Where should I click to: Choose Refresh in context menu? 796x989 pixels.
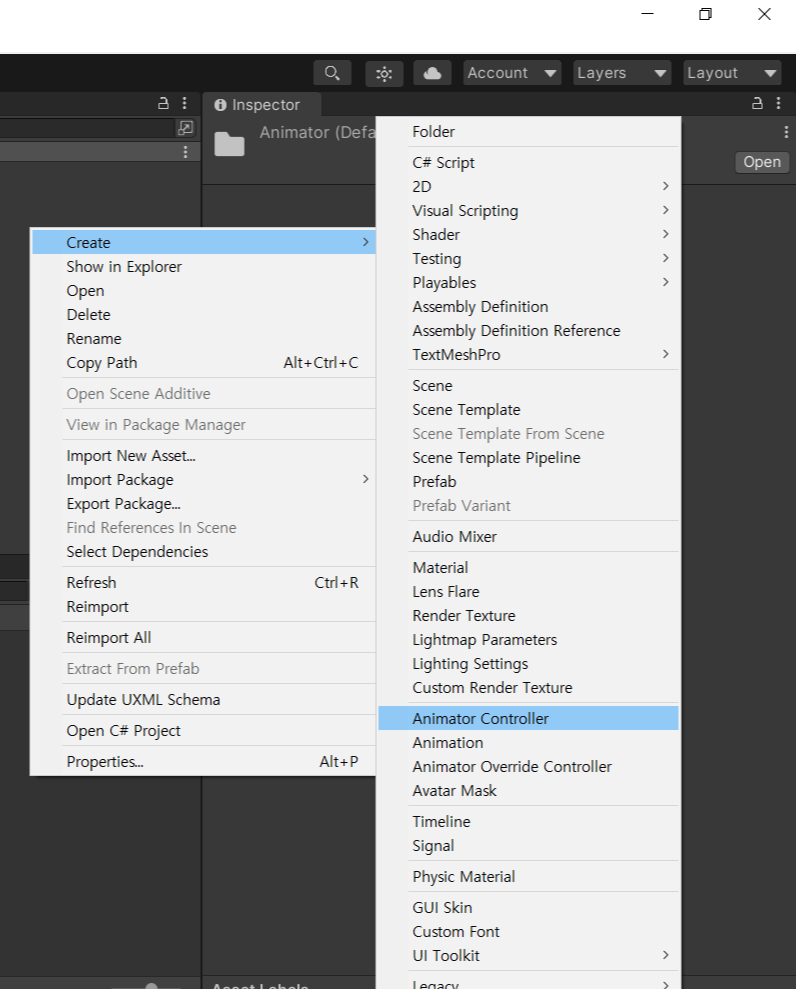(204, 583)
